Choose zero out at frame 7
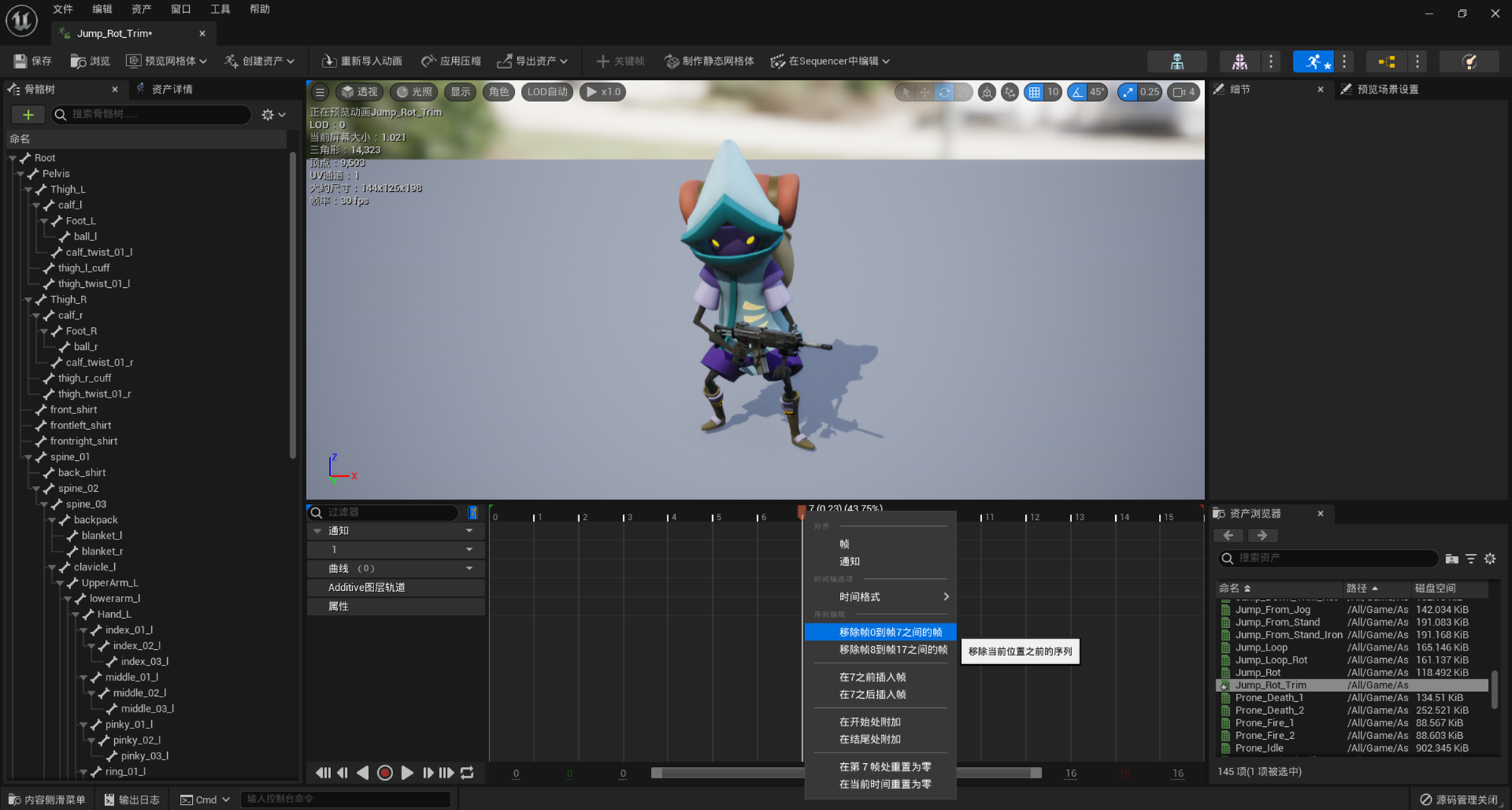1512x810 pixels. tap(881, 766)
